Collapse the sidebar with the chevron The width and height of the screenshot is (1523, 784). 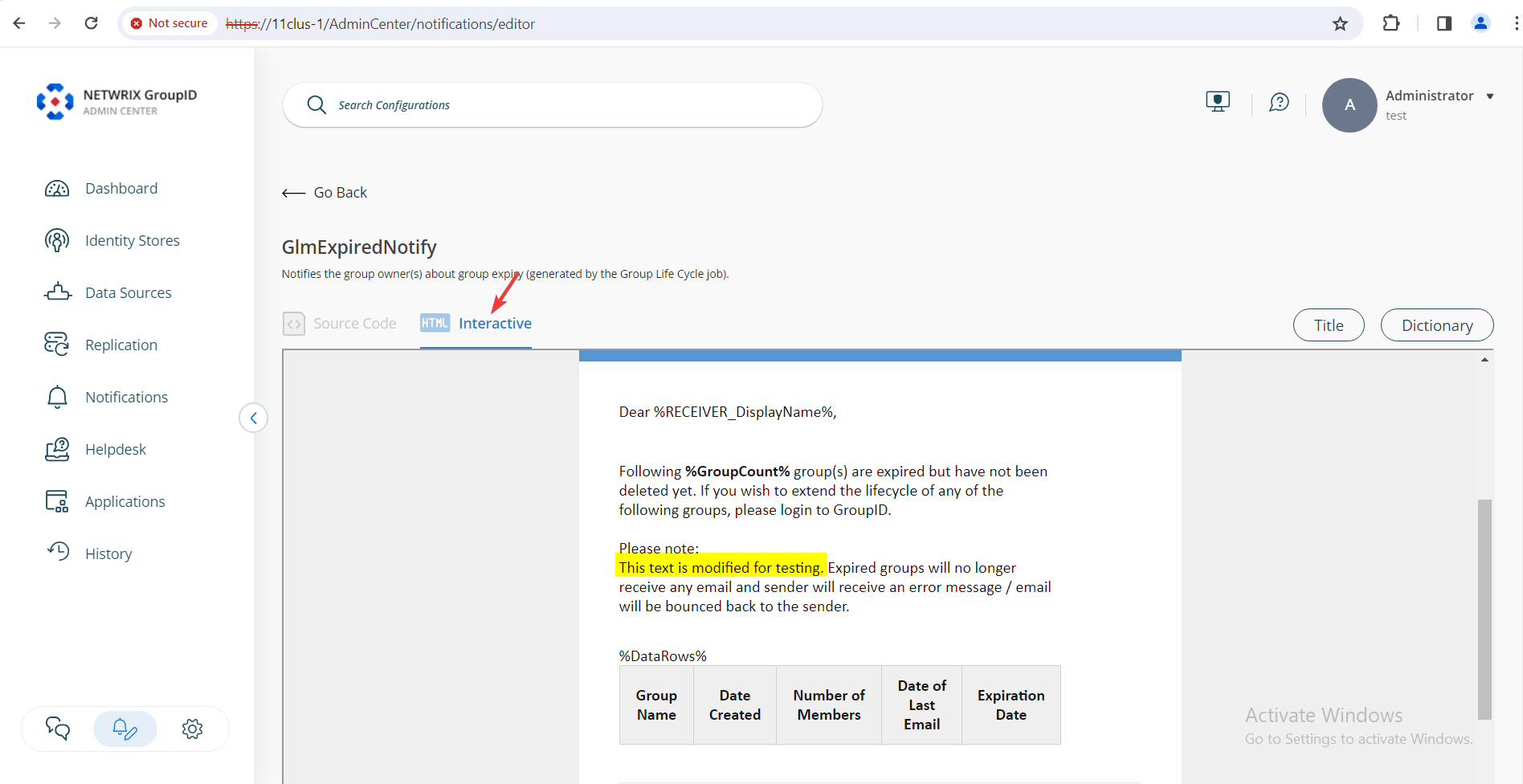click(254, 418)
